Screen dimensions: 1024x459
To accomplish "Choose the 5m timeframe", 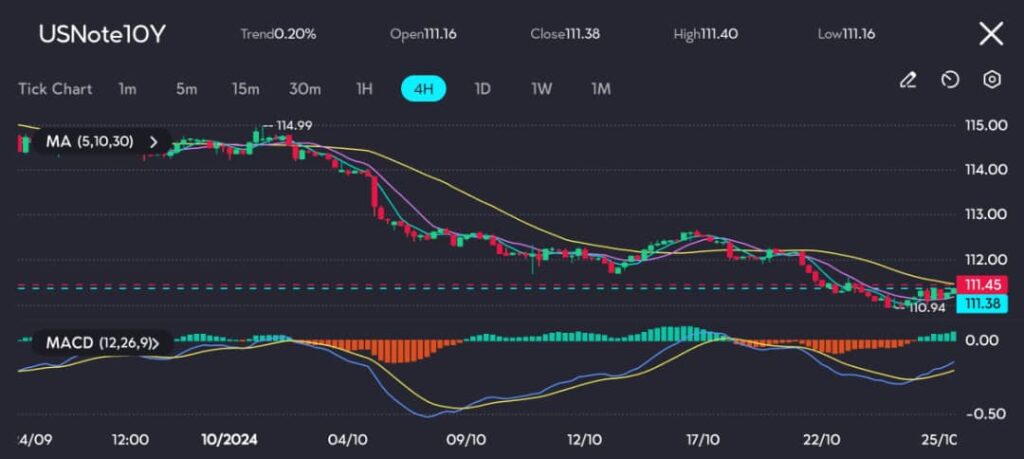I will pos(186,89).
